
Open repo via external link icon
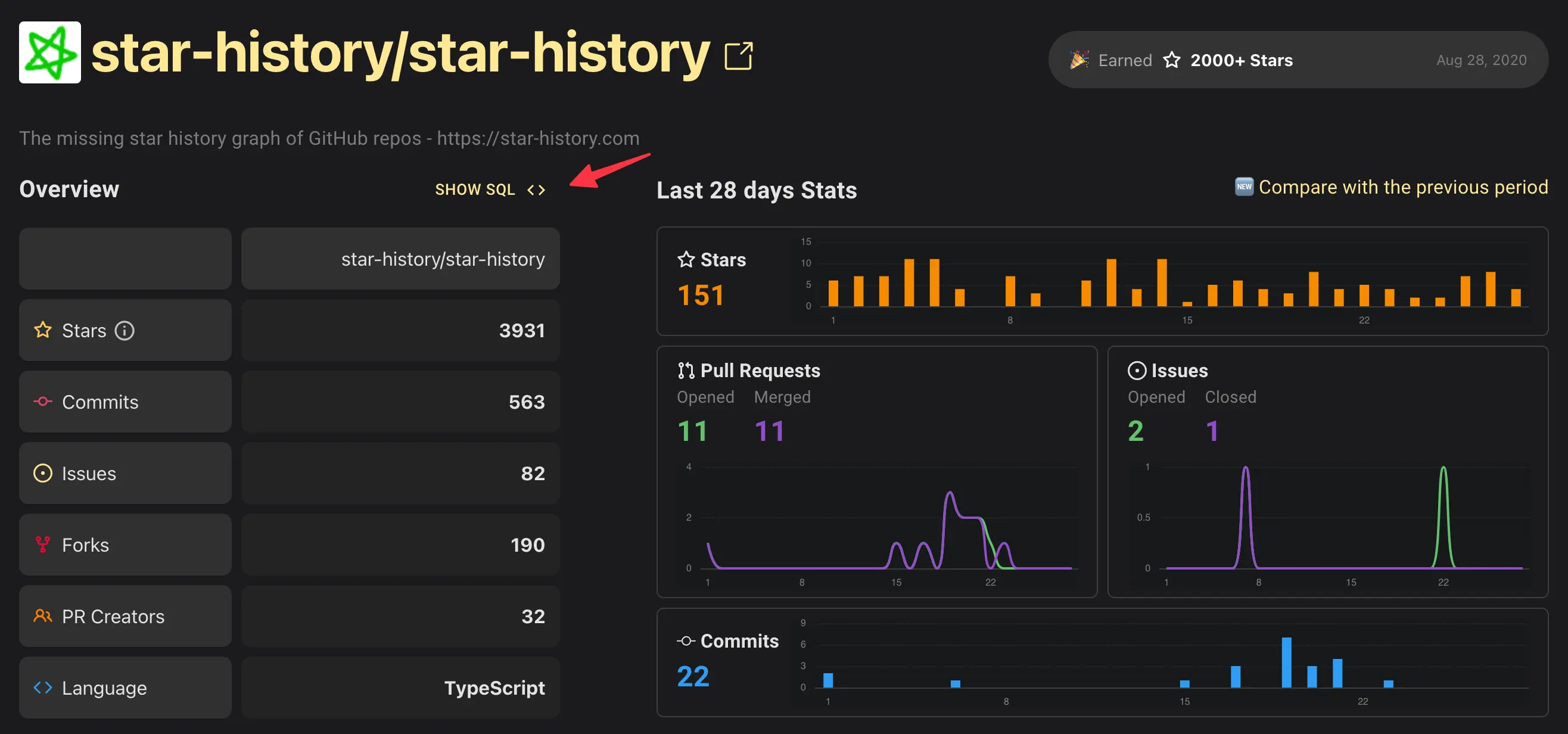point(738,56)
